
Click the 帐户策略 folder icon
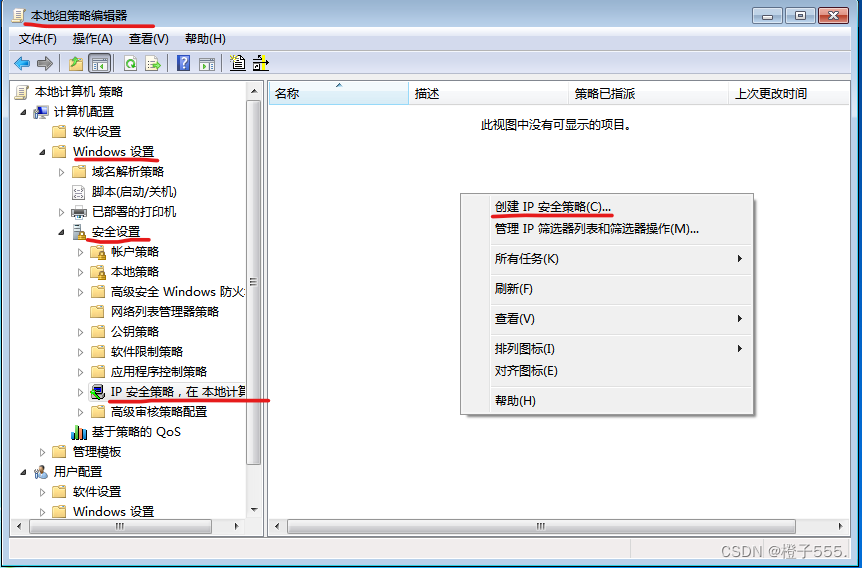pos(98,252)
